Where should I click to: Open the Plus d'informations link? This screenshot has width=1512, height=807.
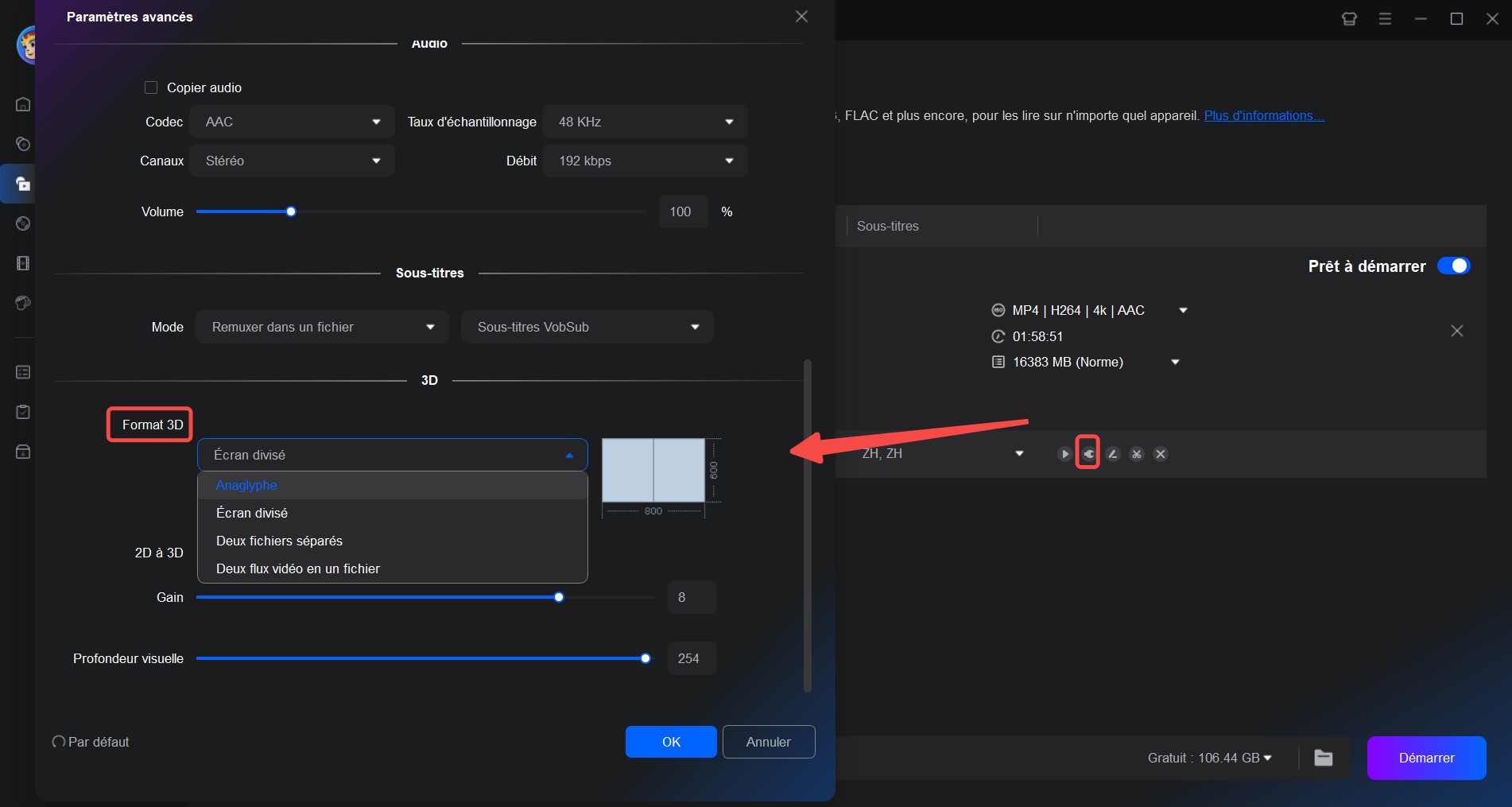pyautogui.click(x=1264, y=115)
